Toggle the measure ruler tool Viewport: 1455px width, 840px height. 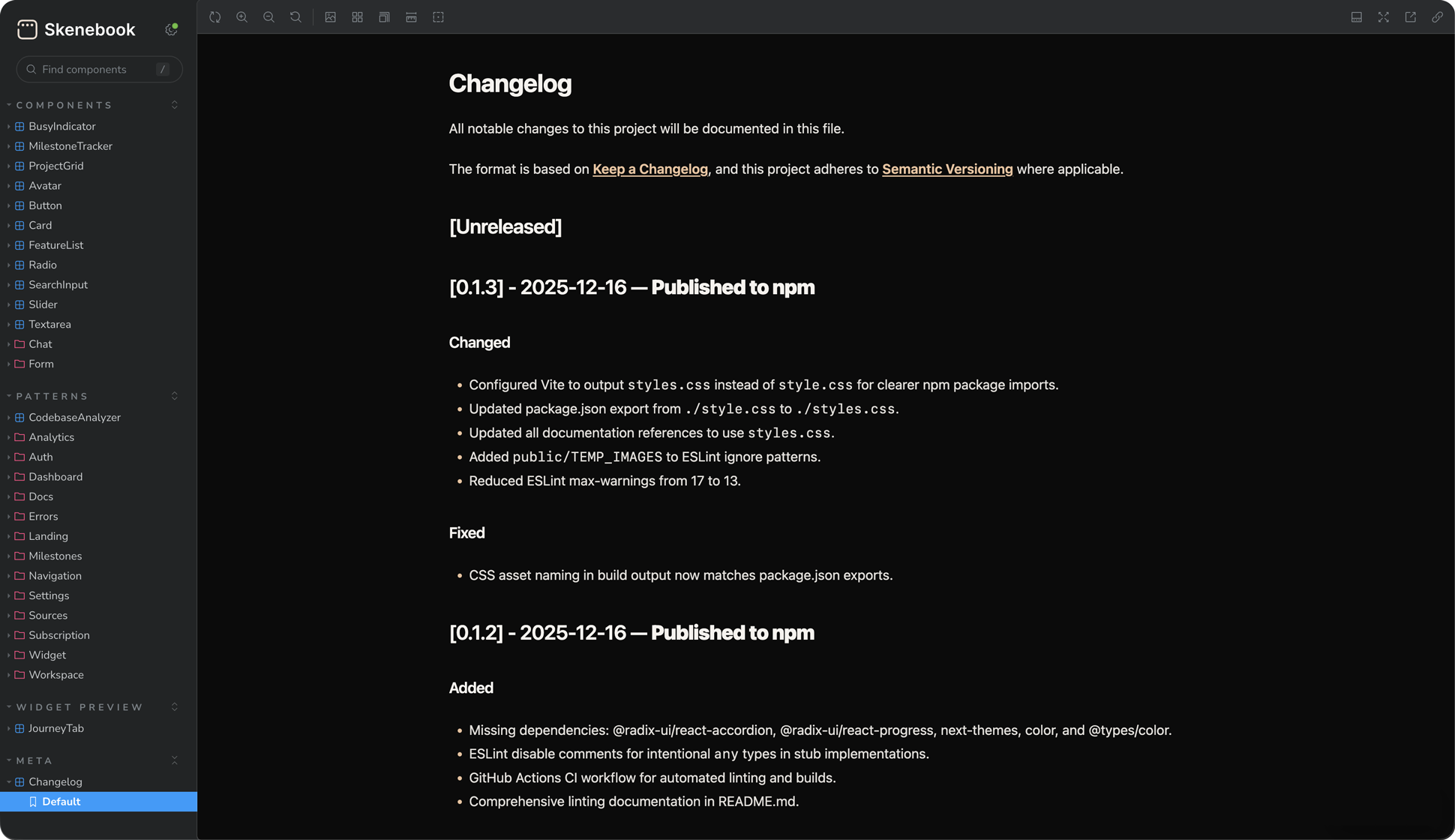click(x=411, y=17)
